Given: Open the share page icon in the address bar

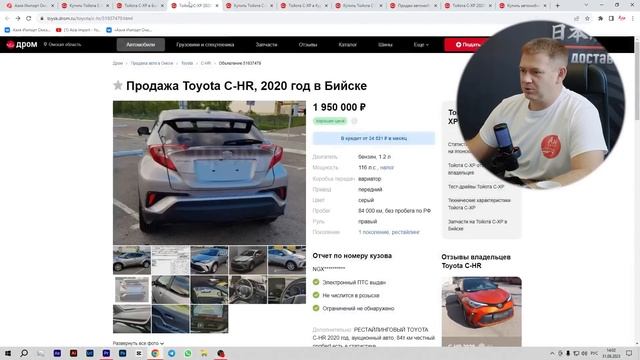Looking at the screenshot, I should coord(576,18).
